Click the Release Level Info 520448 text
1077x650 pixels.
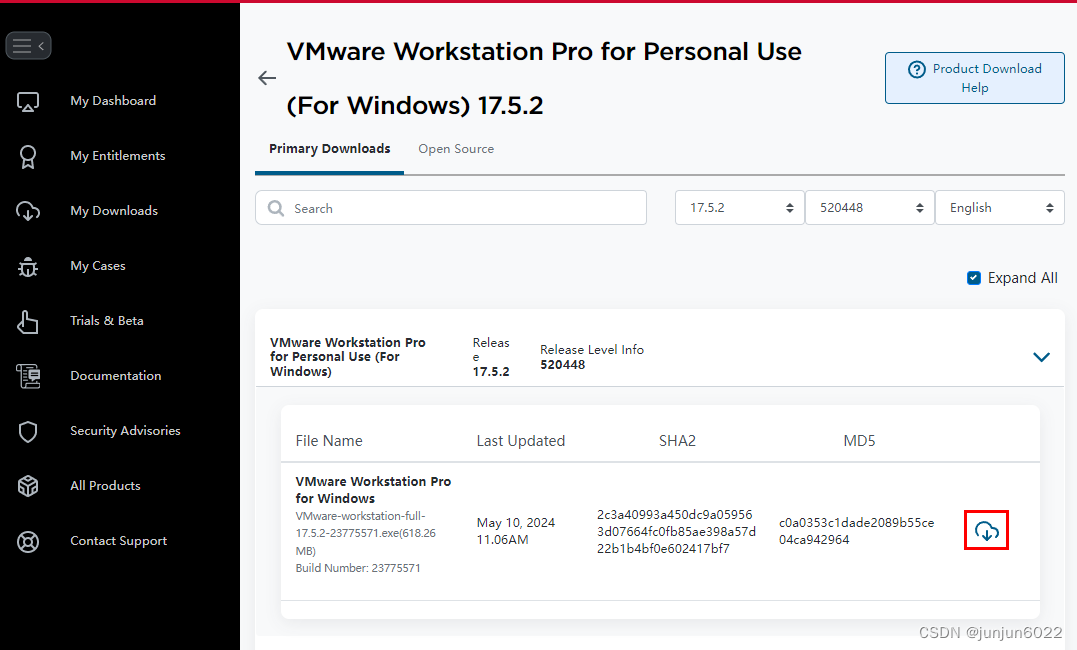[592, 357]
